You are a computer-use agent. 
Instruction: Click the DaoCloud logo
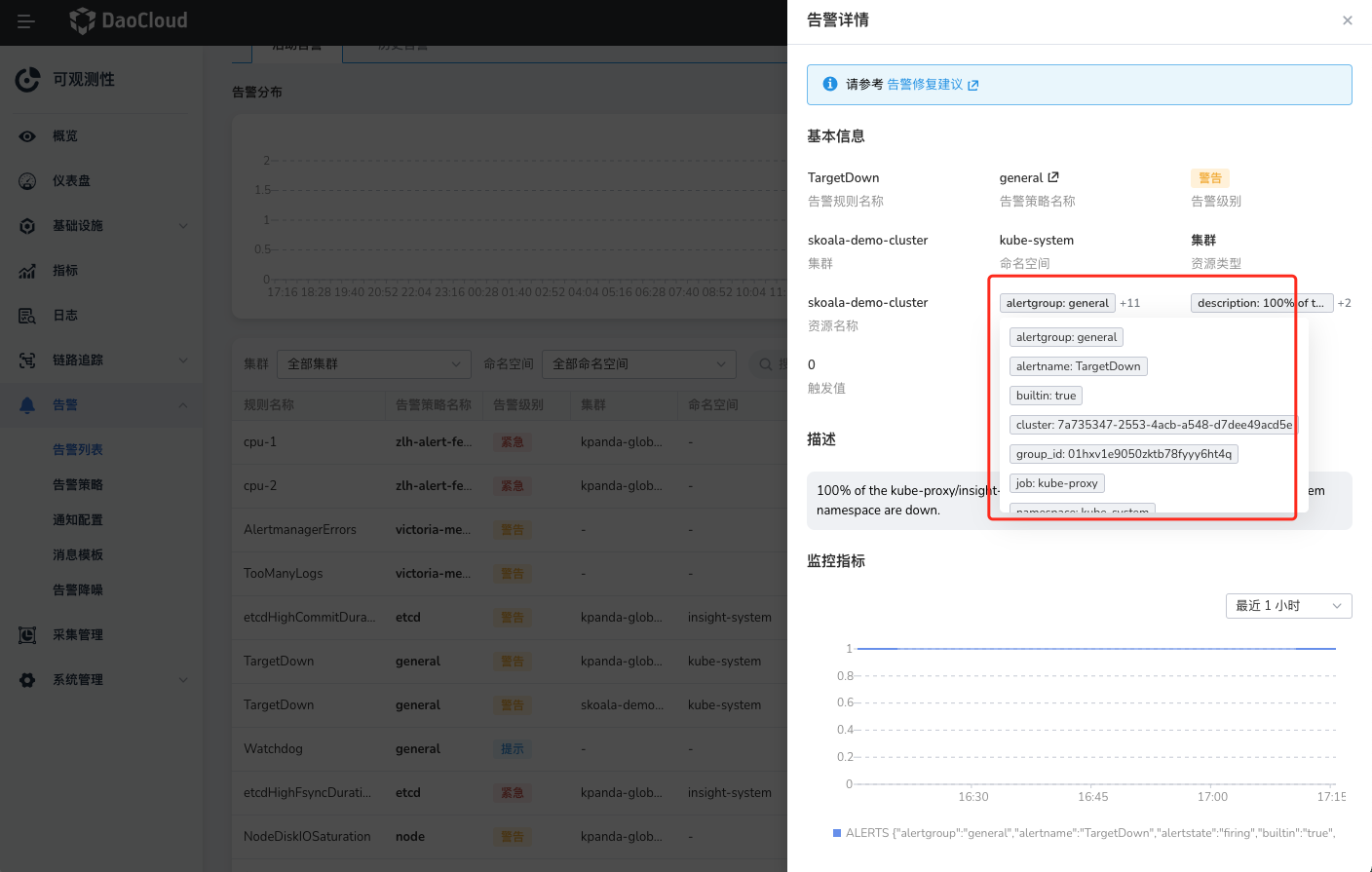(129, 20)
